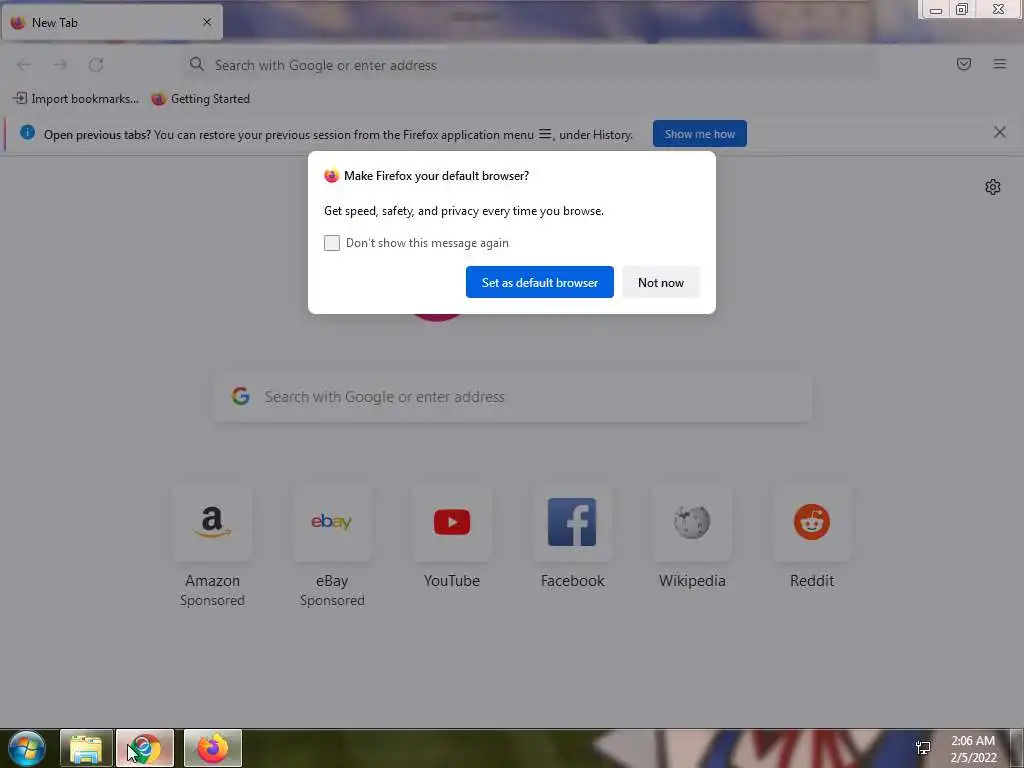Focus the address bar search field
Screen dimensions: 1024x768
[529, 65]
